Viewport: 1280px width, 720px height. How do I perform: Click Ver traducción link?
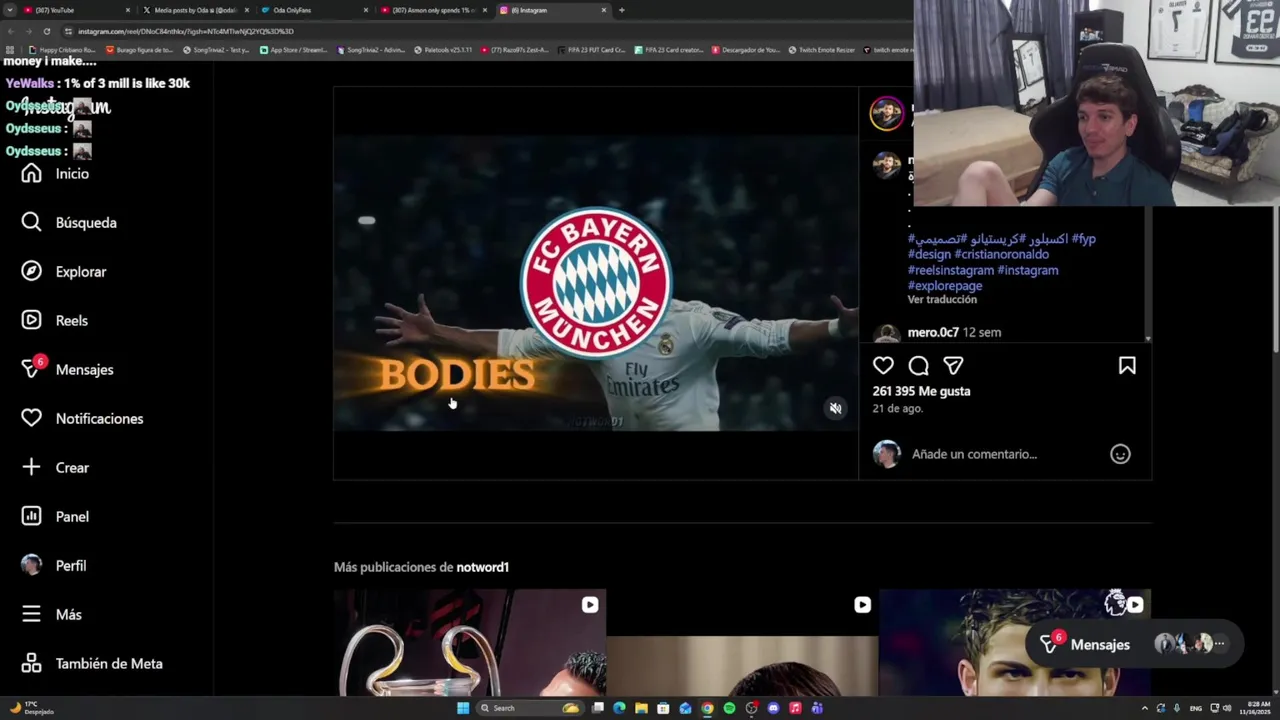coord(942,300)
